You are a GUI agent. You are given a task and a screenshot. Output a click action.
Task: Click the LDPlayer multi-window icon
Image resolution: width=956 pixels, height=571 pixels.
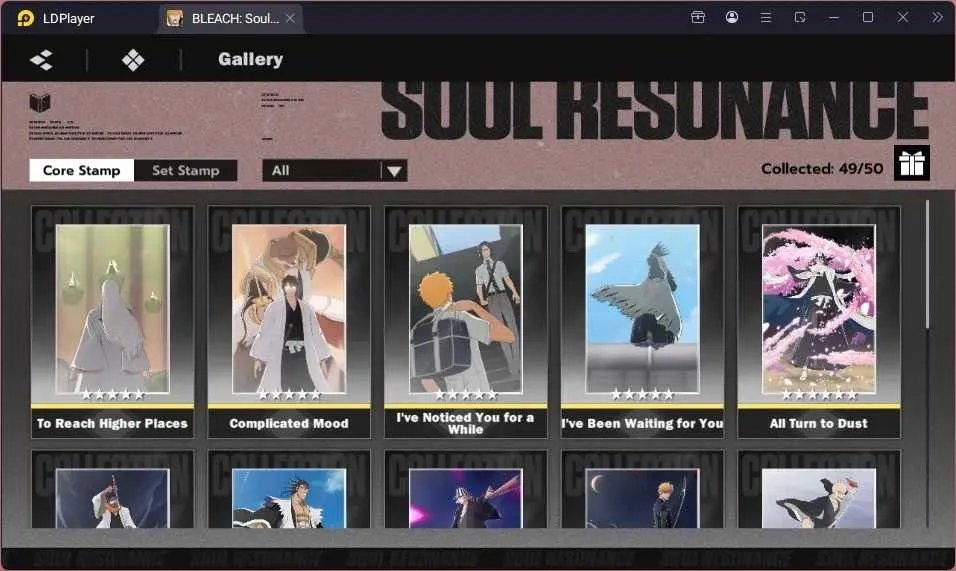[x=800, y=17]
